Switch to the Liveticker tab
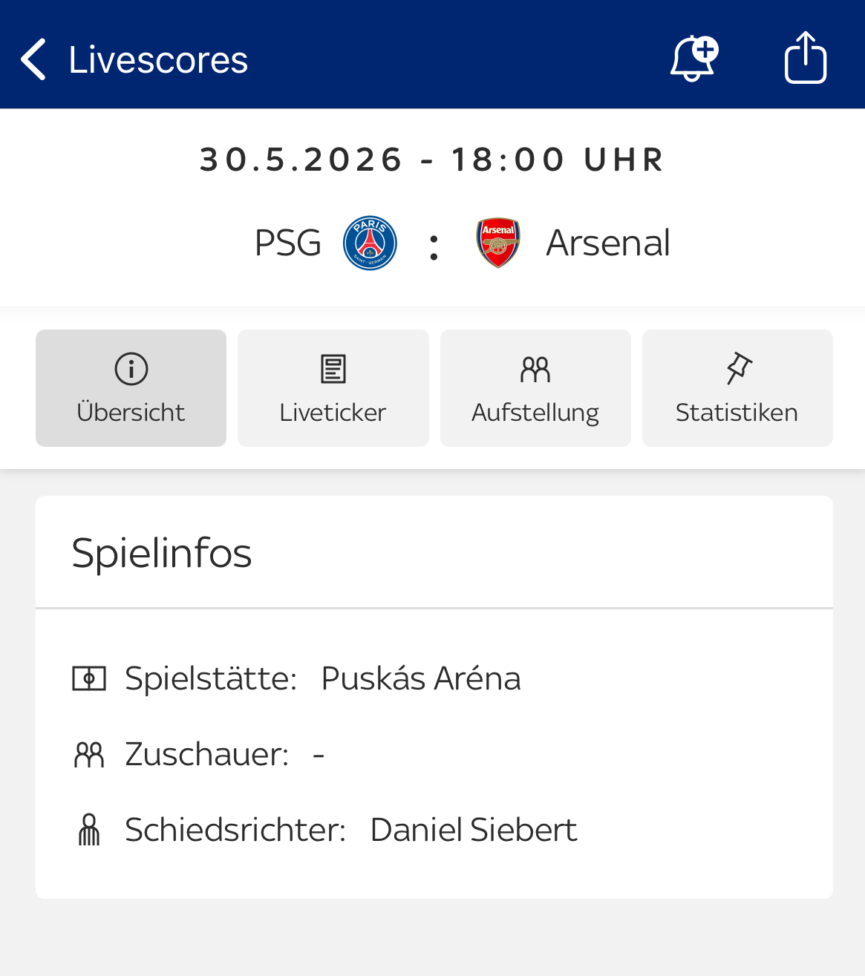The height and width of the screenshot is (976, 865). coord(333,388)
